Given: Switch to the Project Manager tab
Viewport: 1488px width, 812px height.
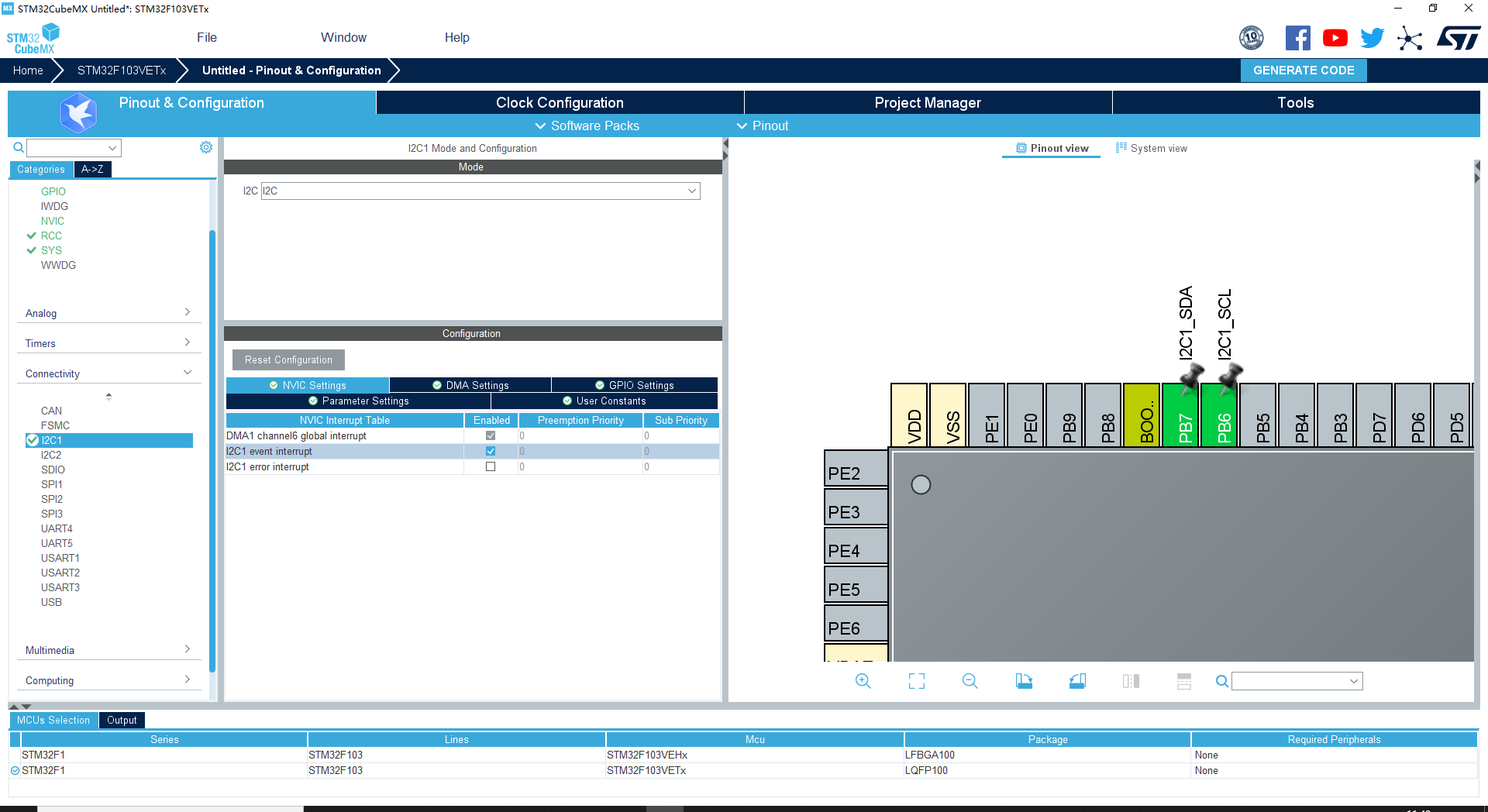Looking at the screenshot, I should coord(928,102).
